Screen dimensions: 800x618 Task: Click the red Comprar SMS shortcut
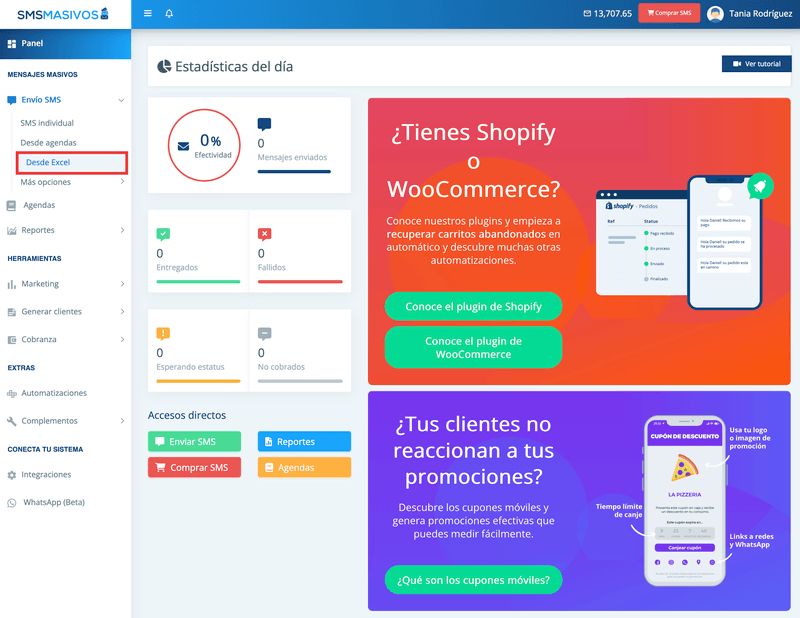[194, 467]
